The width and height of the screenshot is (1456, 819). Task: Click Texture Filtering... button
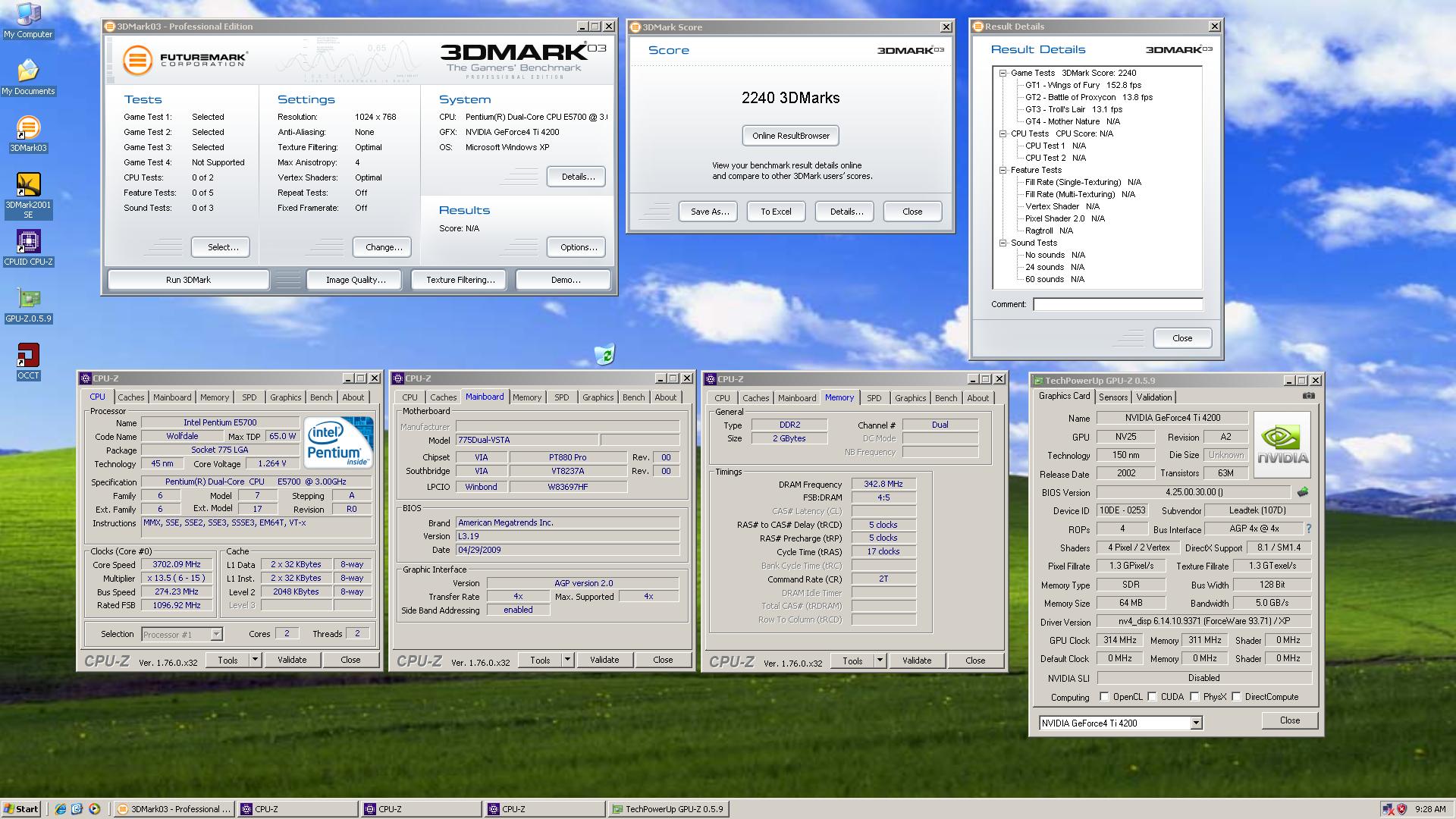click(460, 280)
